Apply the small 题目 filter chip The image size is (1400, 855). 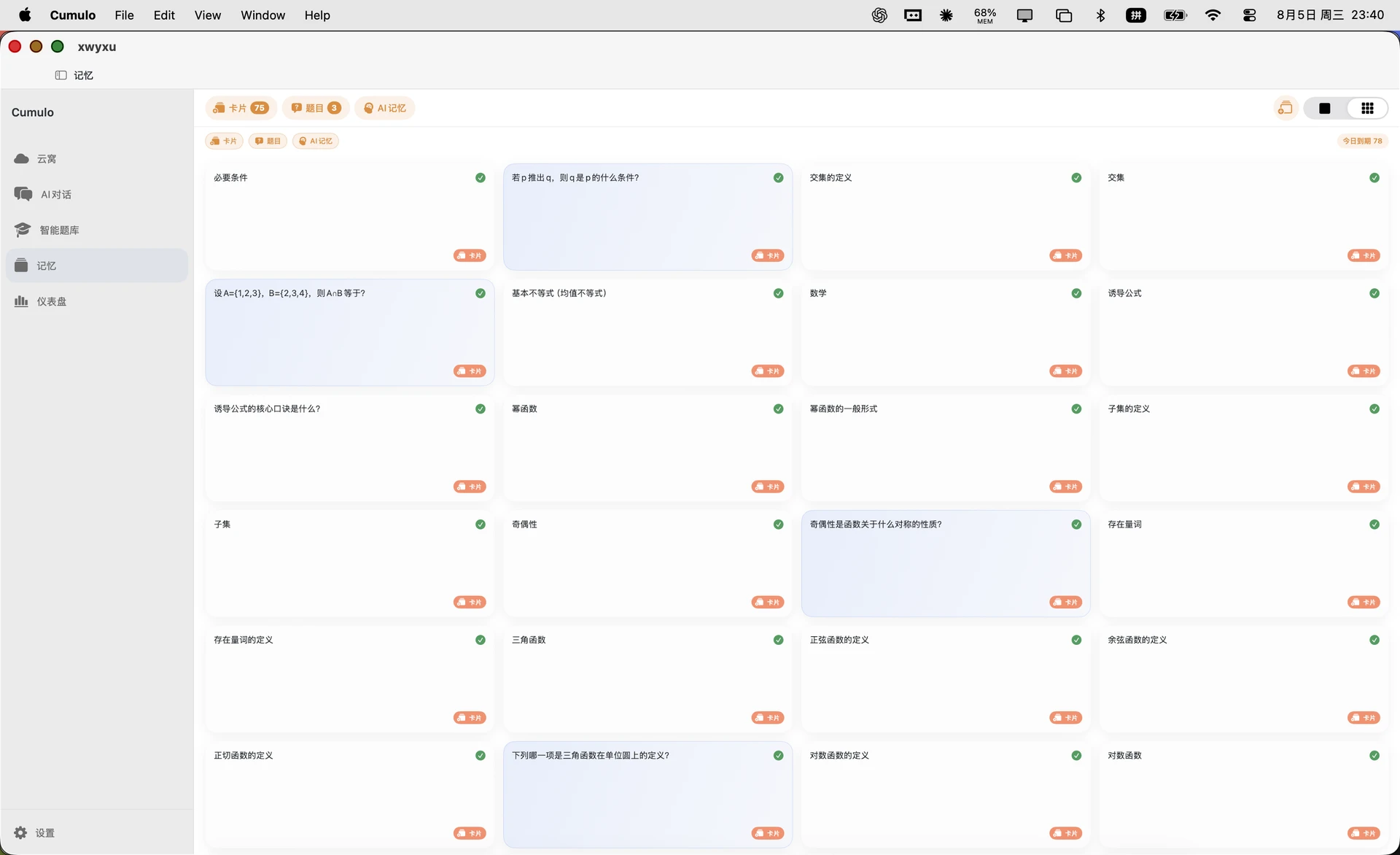click(268, 141)
